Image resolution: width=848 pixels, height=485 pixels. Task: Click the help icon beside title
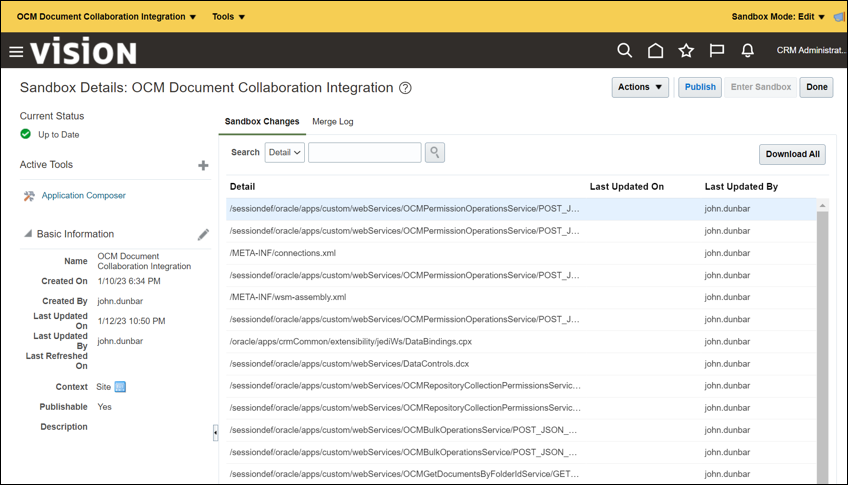point(405,88)
